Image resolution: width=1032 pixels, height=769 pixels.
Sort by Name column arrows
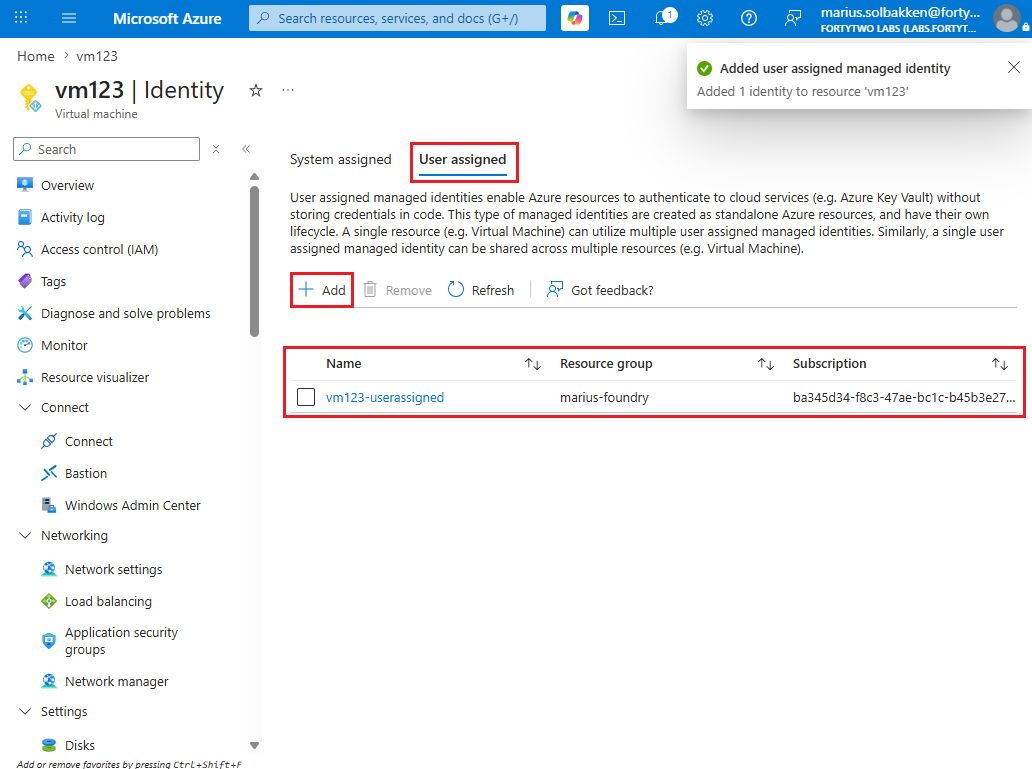(532, 363)
